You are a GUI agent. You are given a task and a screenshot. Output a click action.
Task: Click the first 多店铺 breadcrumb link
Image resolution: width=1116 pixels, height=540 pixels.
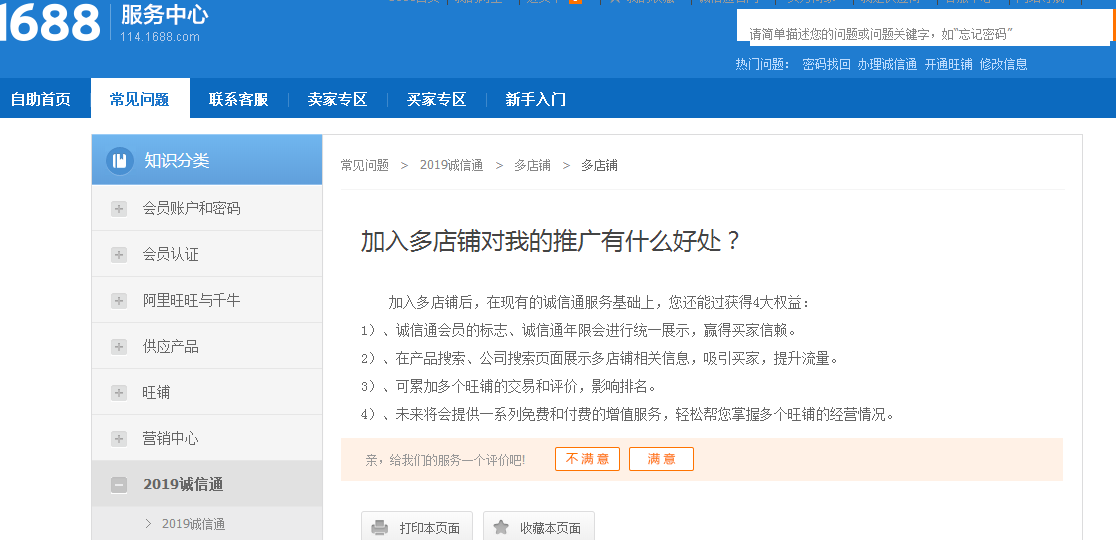click(532, 165)
